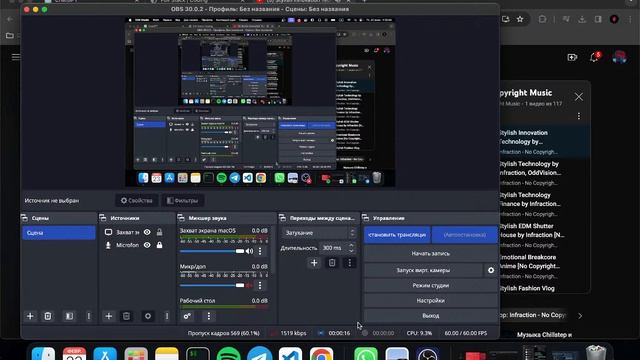Increase transition duration with up arrow

[x=351, y=245]
